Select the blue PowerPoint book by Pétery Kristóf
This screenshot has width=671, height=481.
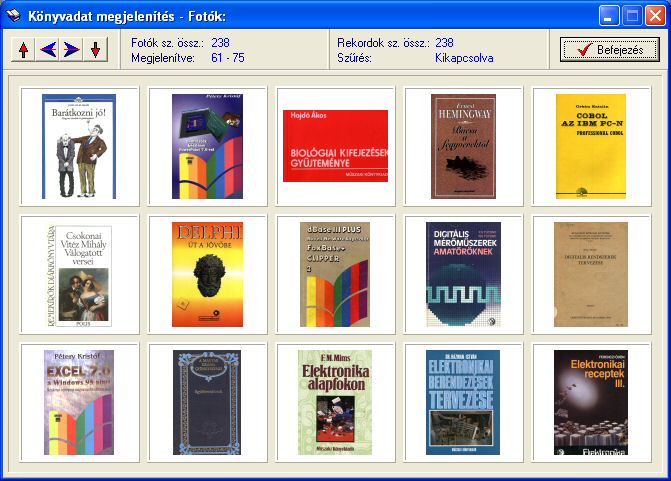208,146
